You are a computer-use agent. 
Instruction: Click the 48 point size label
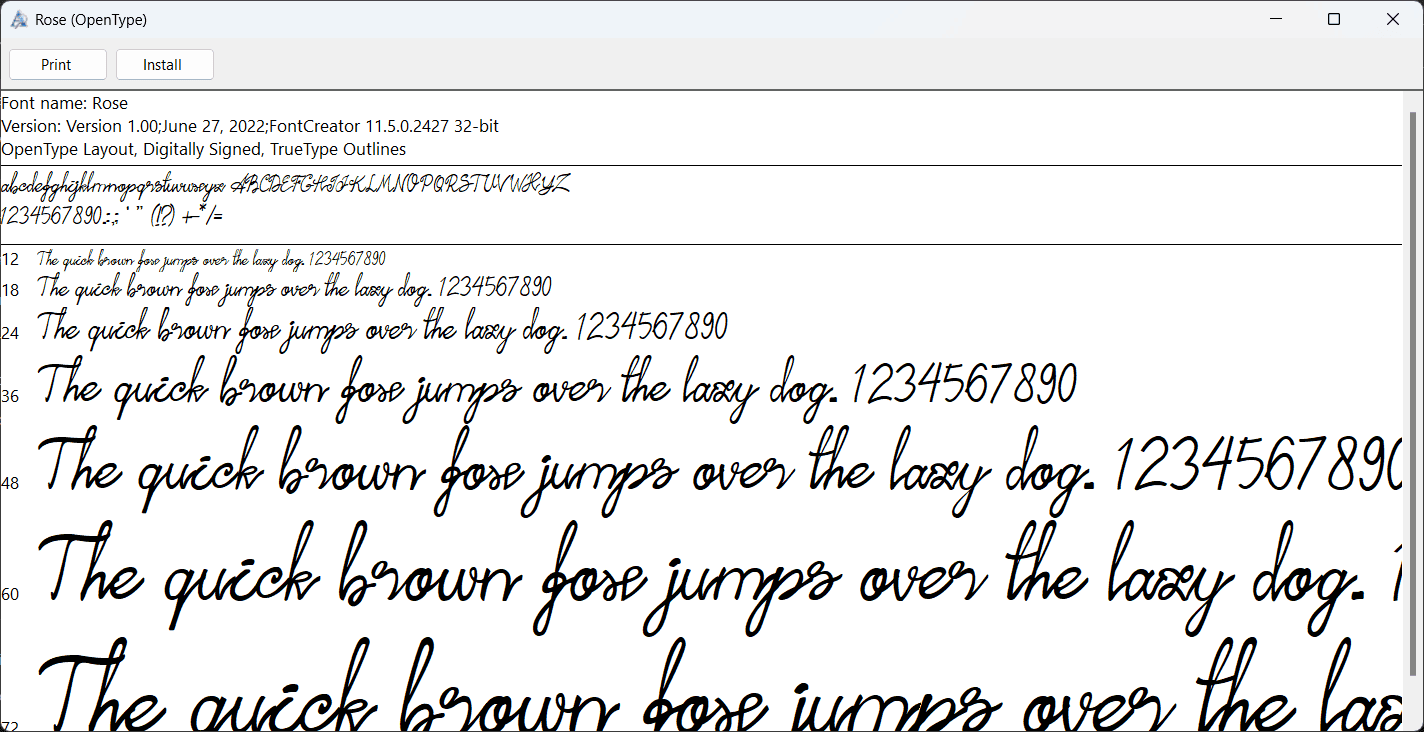pyautogui.click(x=11, y=483)
